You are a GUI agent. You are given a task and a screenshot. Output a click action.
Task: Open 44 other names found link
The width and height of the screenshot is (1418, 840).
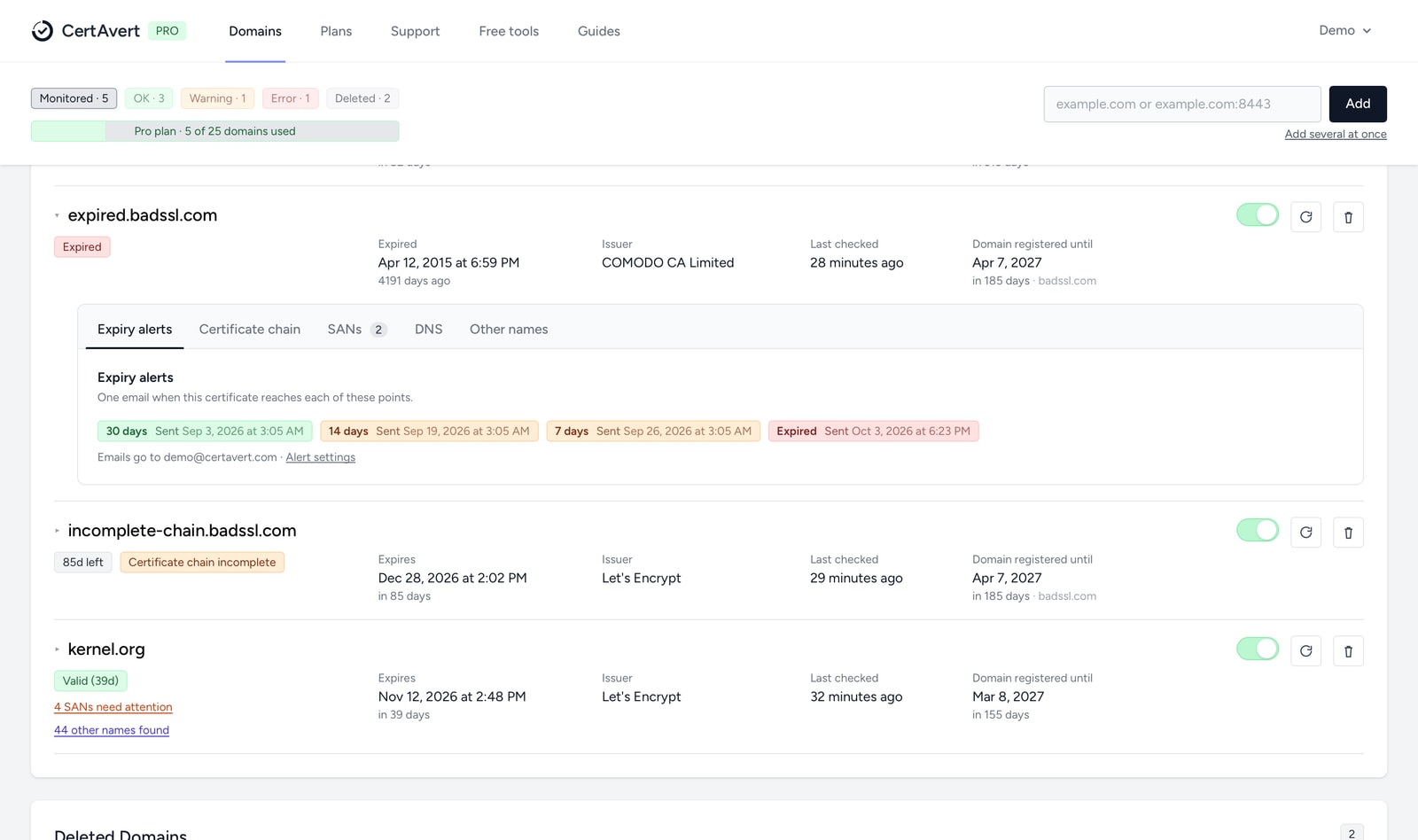(x=112, y=730)
